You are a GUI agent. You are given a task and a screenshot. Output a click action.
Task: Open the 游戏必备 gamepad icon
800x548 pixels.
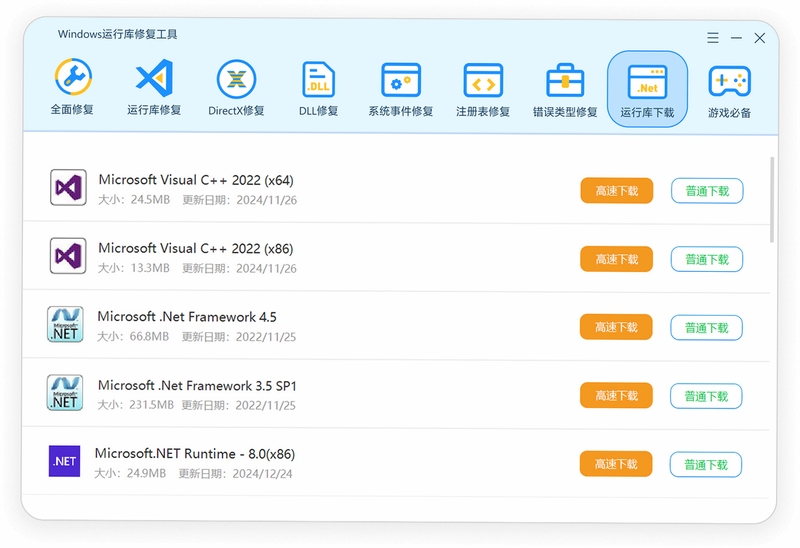click(729, 91)
